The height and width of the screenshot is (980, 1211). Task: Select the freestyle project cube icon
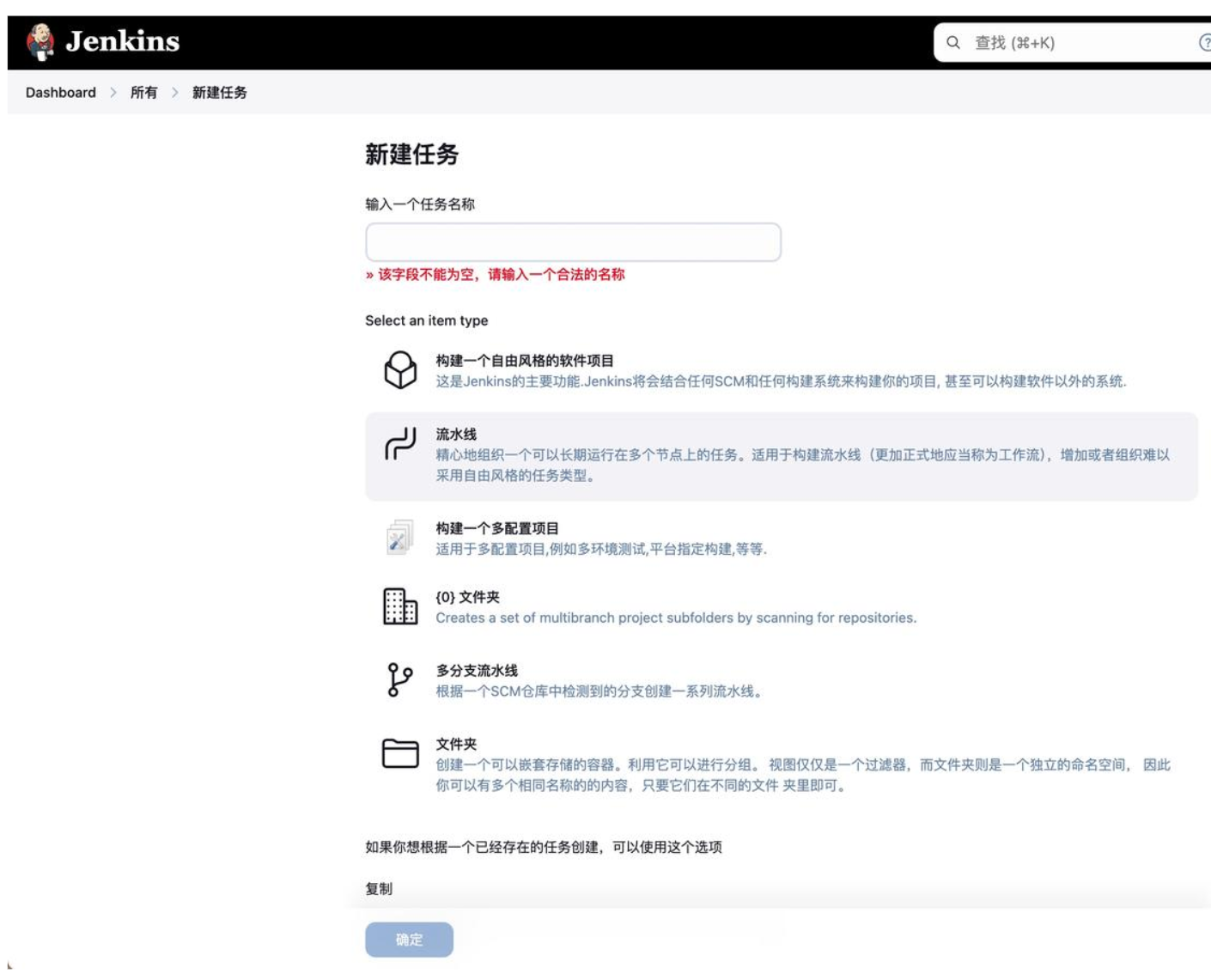[x=400, y=370]
